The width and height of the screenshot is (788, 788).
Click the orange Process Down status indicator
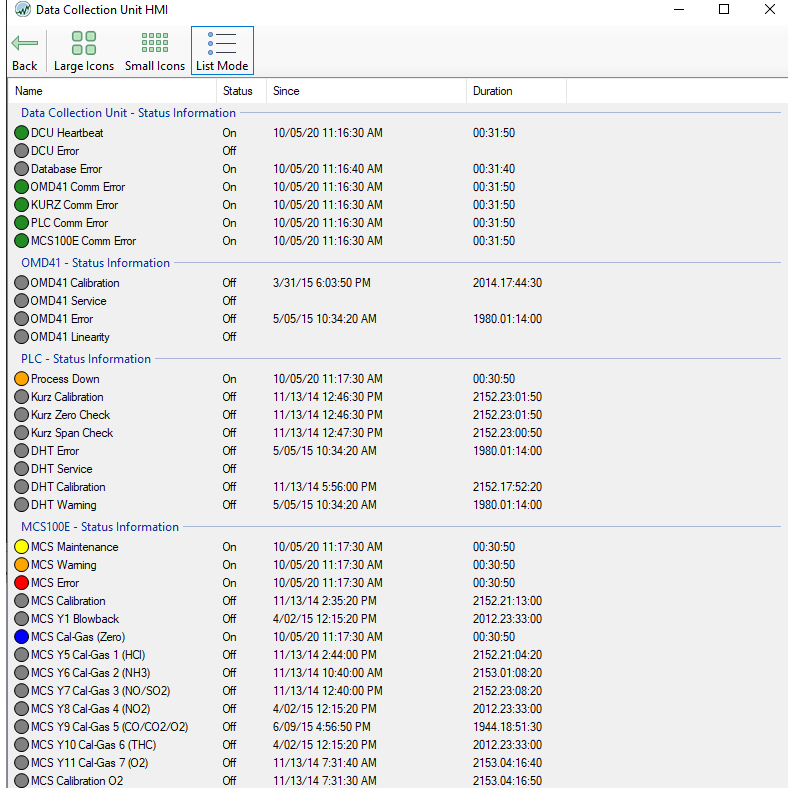click(22, 379)
